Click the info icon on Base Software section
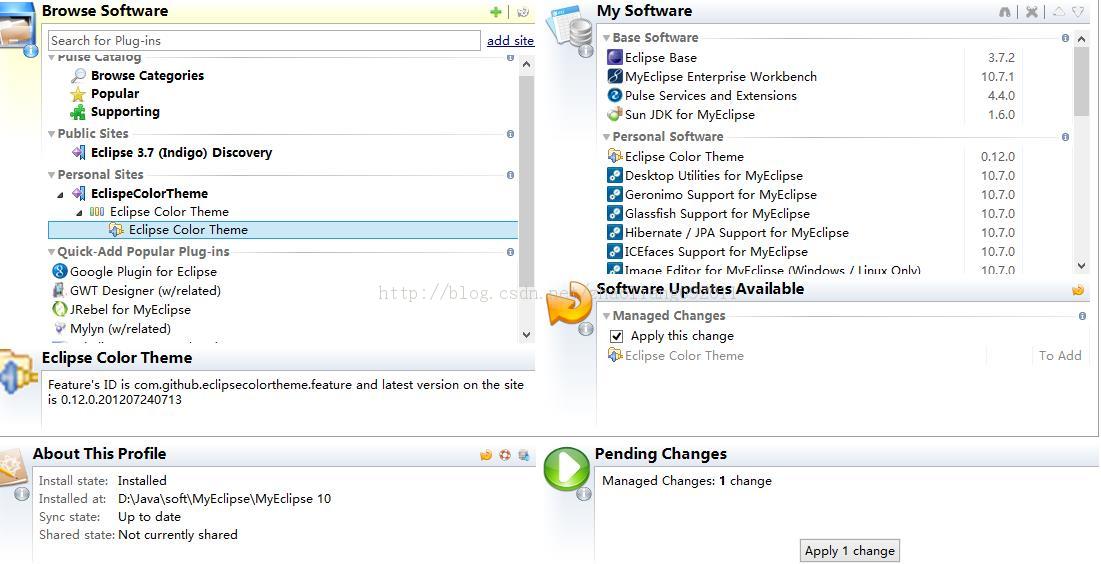The image size is (1101, 564). (1065, 38)
